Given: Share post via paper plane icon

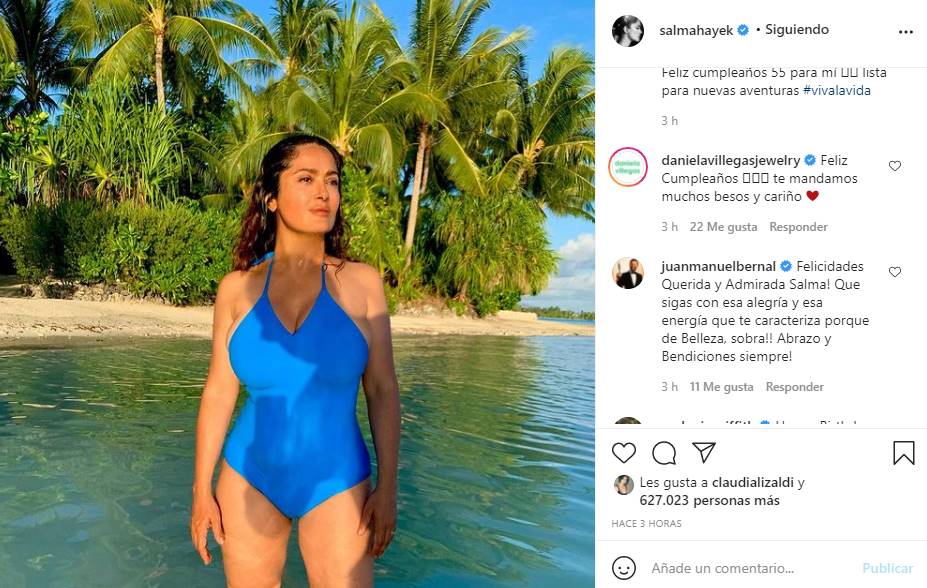Looking at the screenshot, I should coord(704,453).
